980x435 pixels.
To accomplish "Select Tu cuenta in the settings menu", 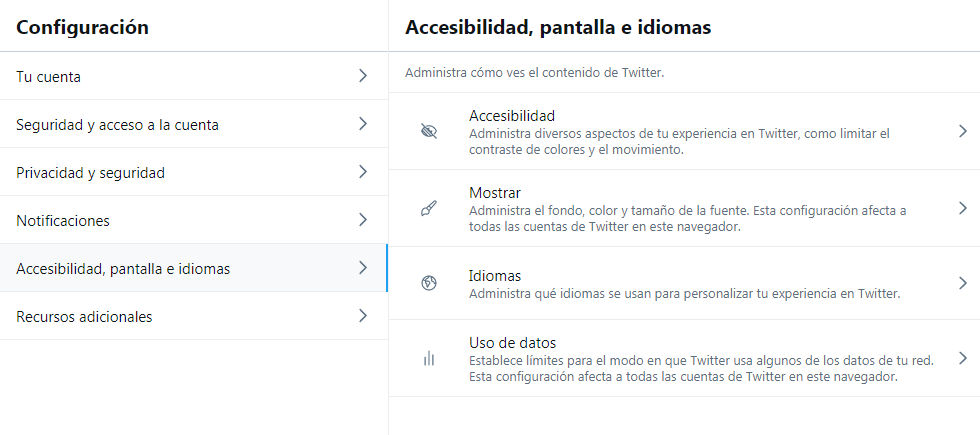I will [x=194, y=76].
